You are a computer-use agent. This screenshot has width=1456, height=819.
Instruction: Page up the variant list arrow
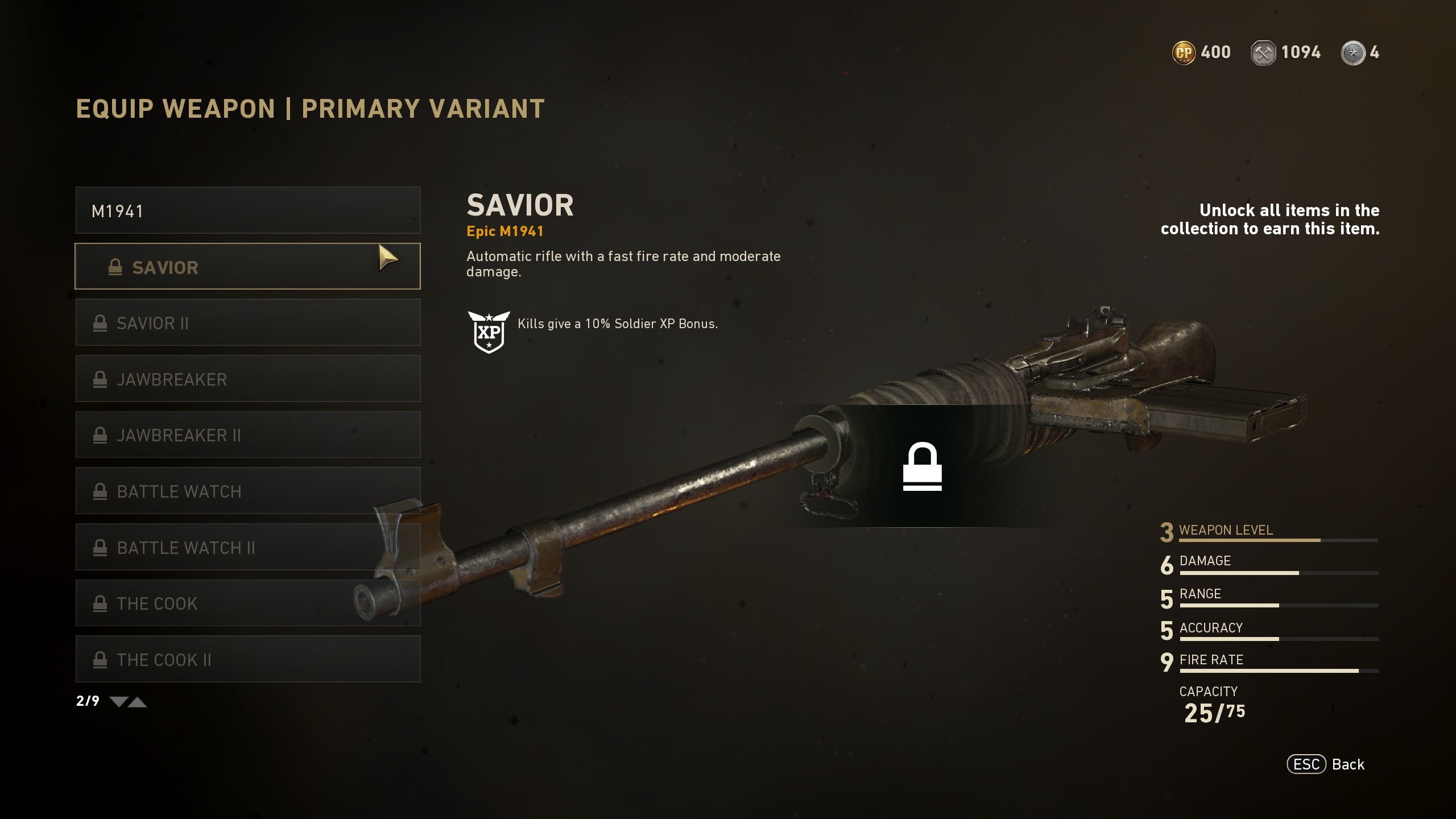[x=137, y=702]
